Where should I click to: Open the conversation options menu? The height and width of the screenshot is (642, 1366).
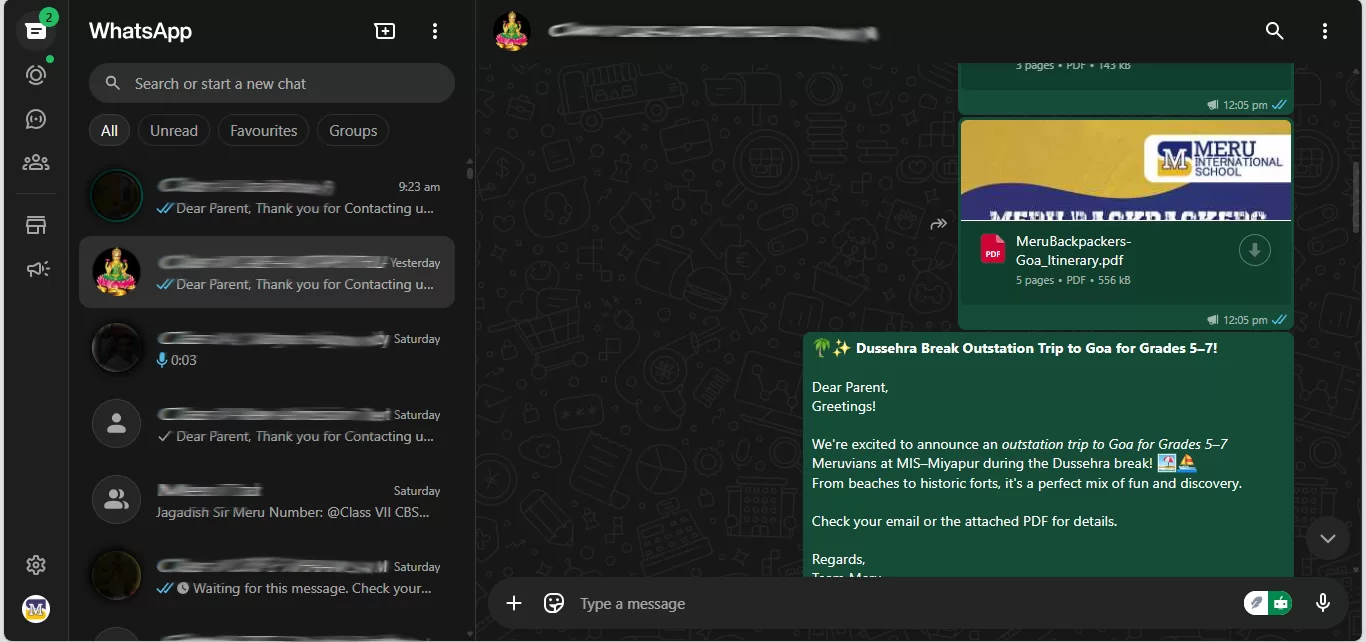click(x=1325, y=31)
